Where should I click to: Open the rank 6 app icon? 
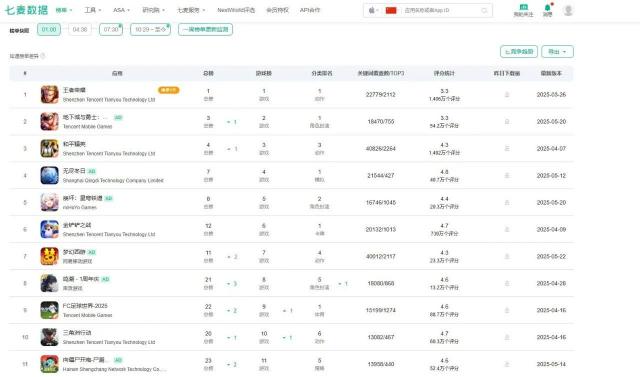(49, 229)
